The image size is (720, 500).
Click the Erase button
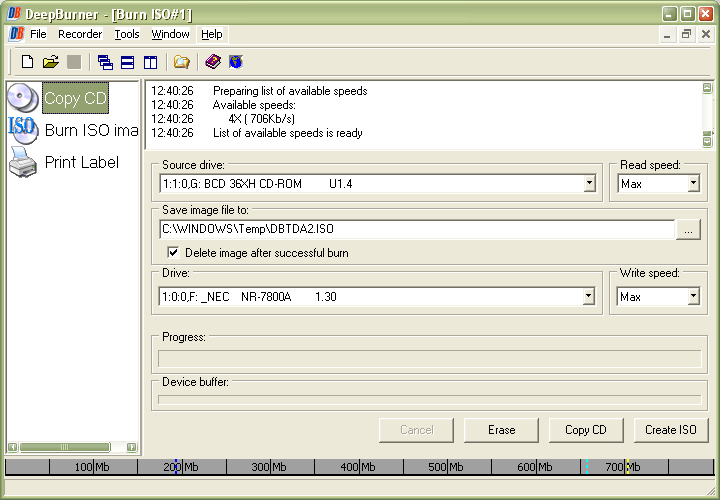click(x=501, y=430)
